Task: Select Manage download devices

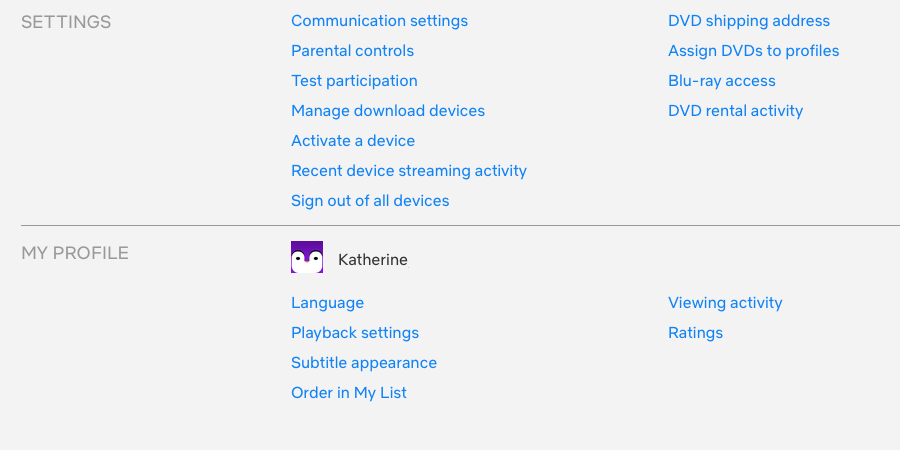Action: pyautogui.click(x=388, y=111)
